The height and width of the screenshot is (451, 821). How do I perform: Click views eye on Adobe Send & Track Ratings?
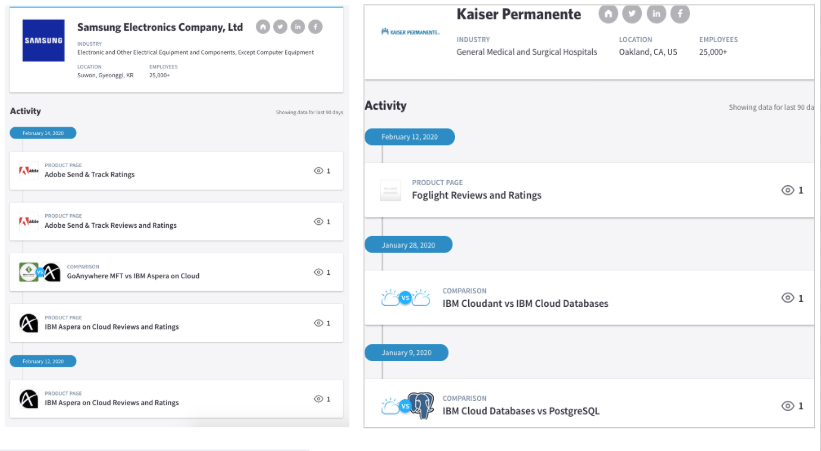tap(318, 171)
